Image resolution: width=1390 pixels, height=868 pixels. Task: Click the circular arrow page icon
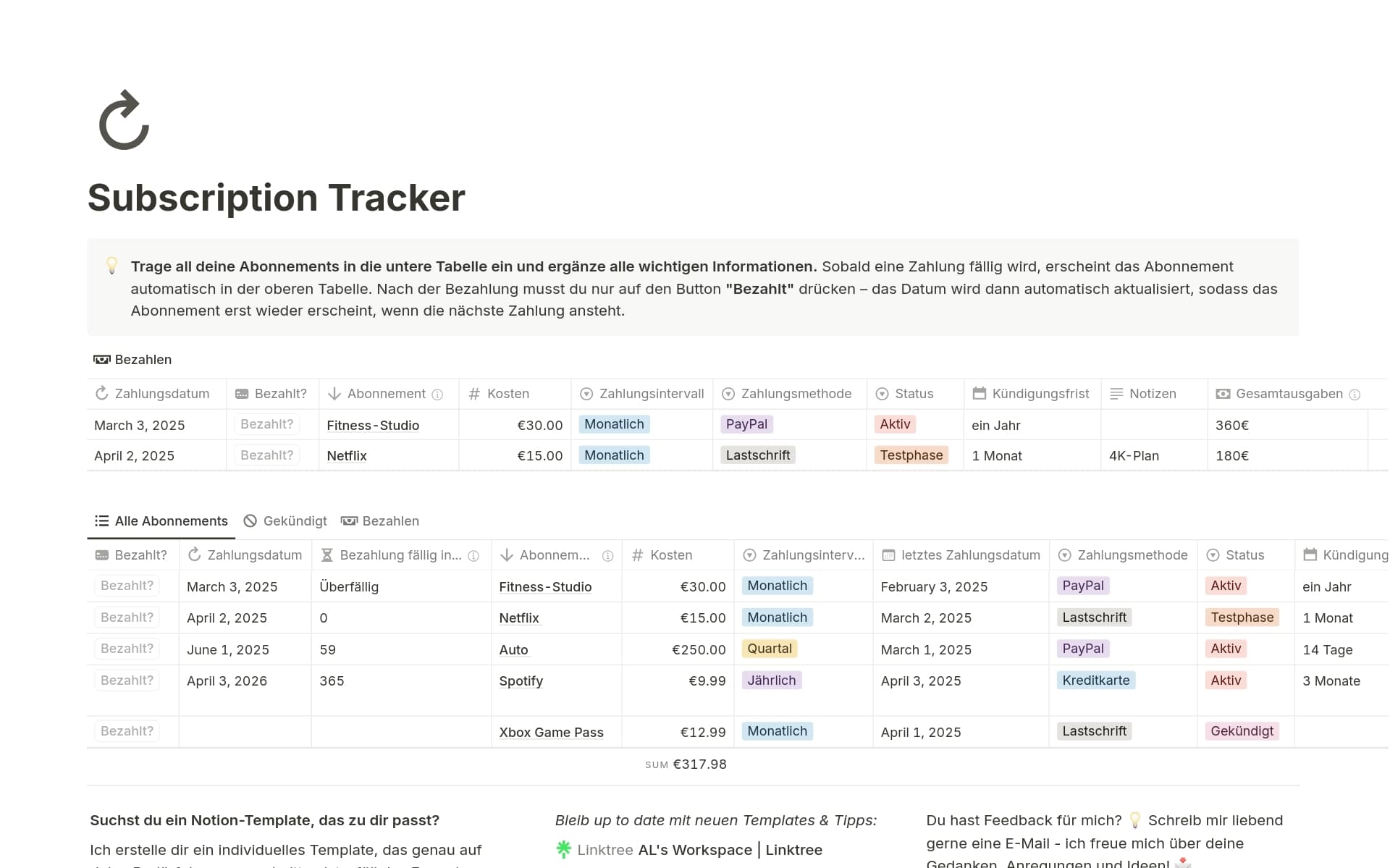124,120
